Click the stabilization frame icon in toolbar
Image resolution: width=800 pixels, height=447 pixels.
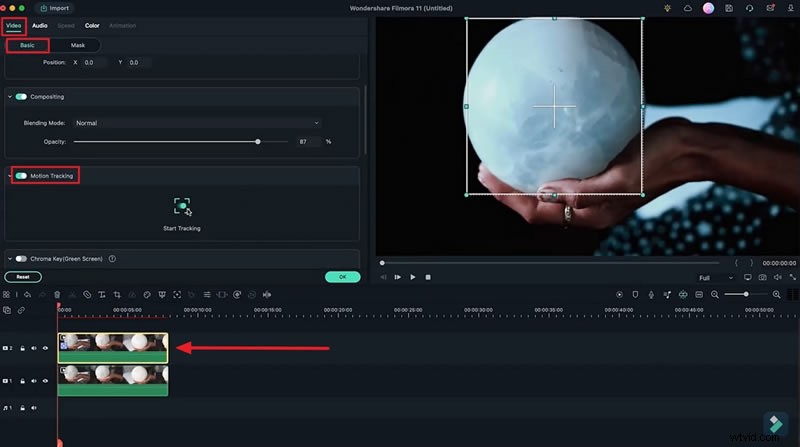[222, 294]
